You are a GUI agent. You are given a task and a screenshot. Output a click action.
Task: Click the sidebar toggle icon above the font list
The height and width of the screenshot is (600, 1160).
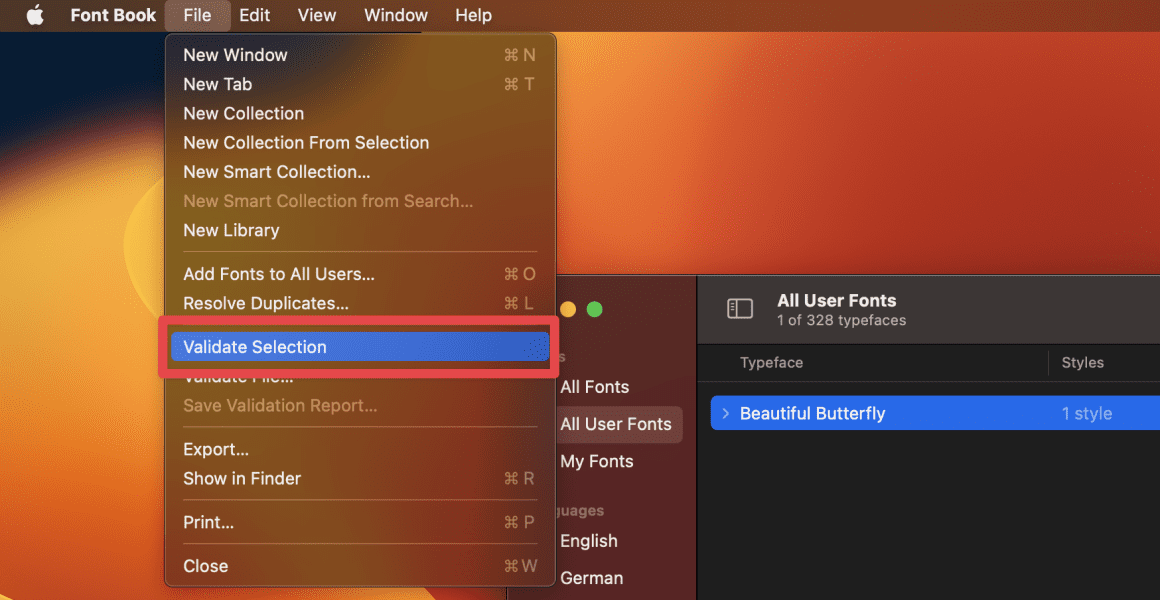pyautogui.click(x=740, y=309)
